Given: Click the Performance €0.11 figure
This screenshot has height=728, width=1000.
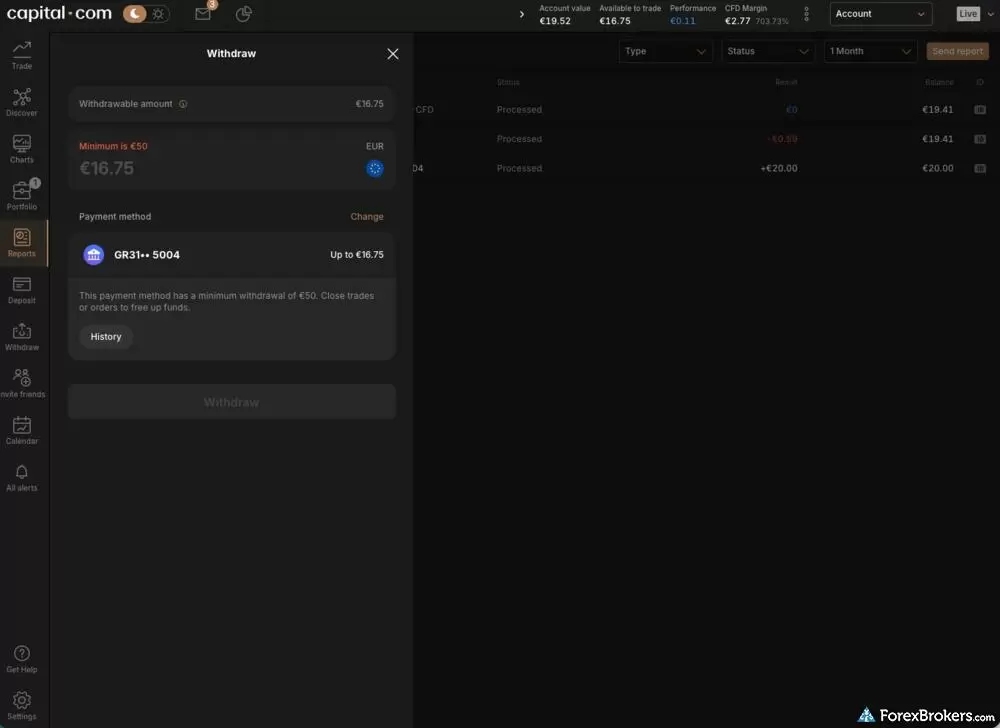Looking at the screenshot, I should 682,21.
